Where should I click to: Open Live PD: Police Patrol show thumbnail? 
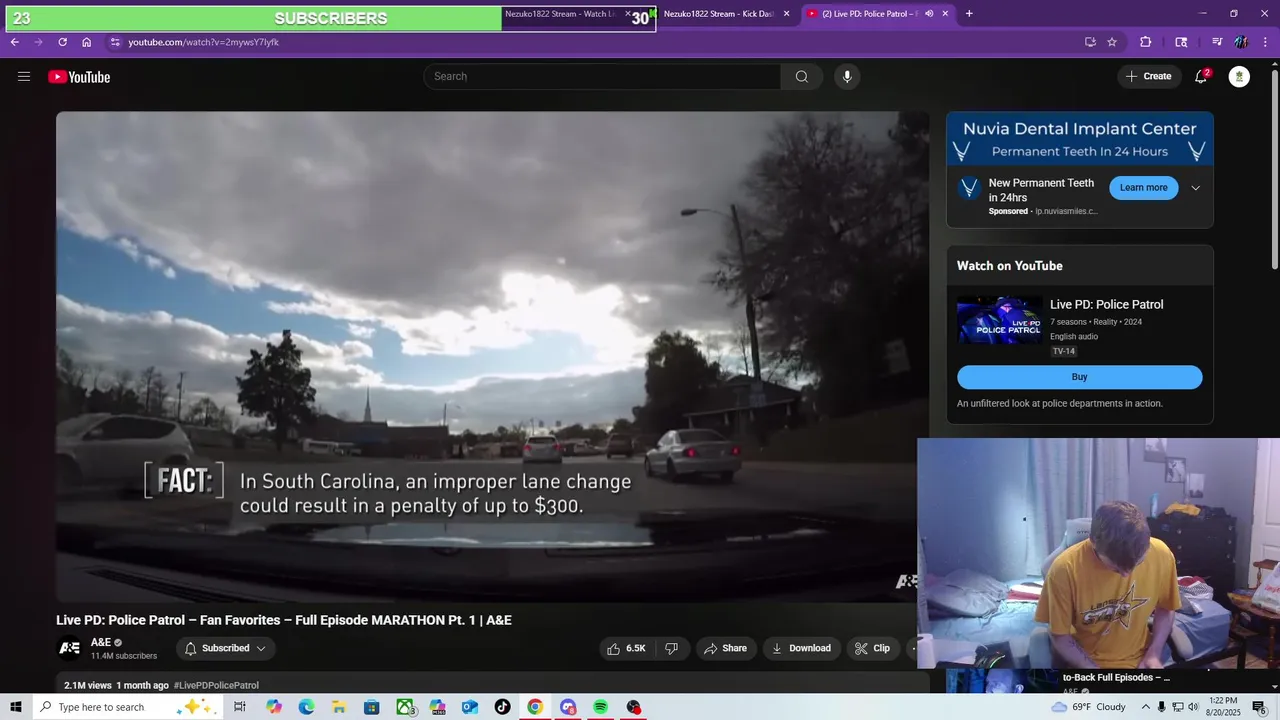pos(999,320)
